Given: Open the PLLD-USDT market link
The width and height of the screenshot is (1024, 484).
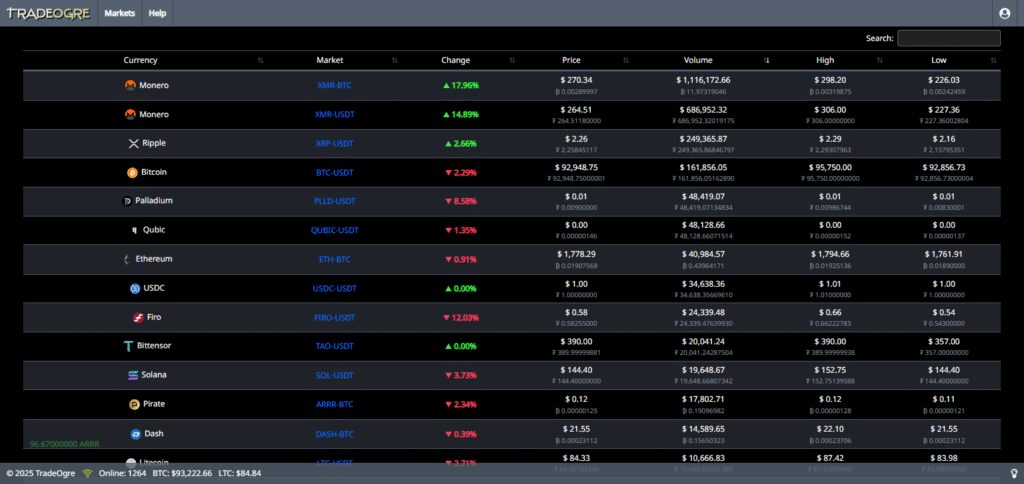Looking at the screenshot, I should point(334,201).
